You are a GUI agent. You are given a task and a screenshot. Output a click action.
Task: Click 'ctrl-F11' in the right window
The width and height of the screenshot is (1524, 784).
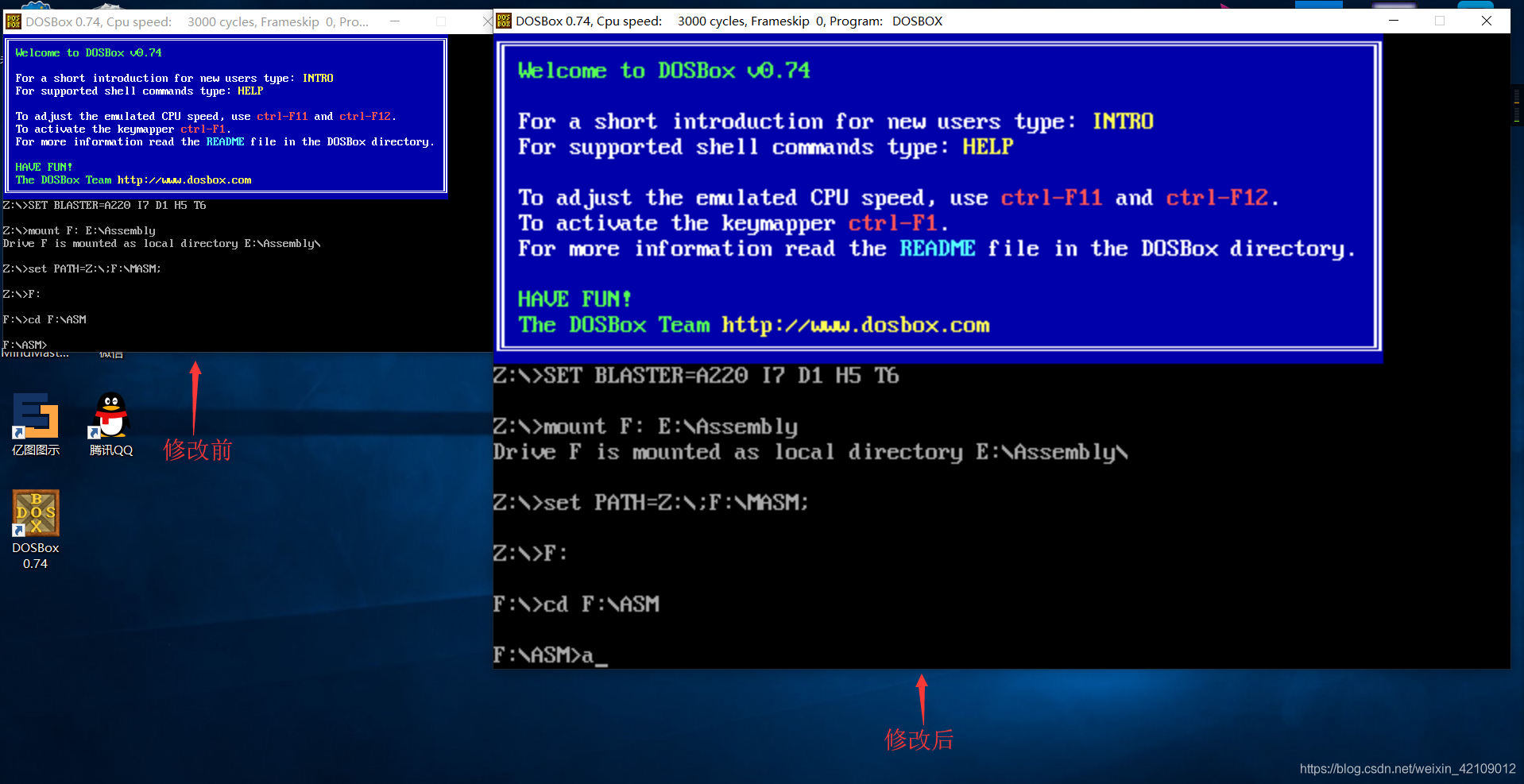(1051, 198)
